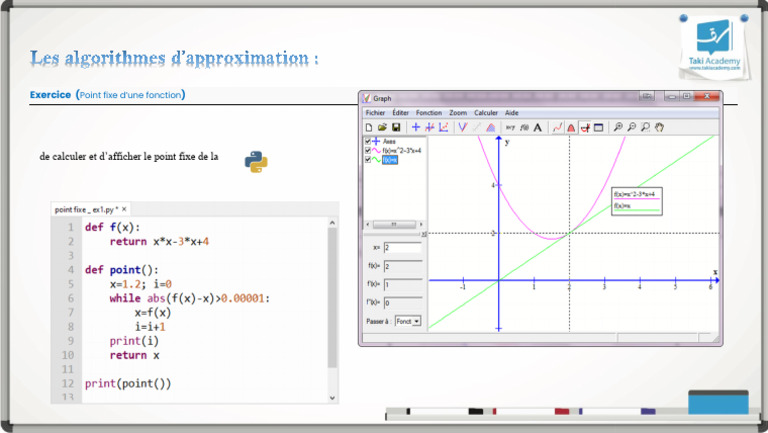Click the greyed-out Insert trendline icon
768x433 pixels.
[476, 127]
